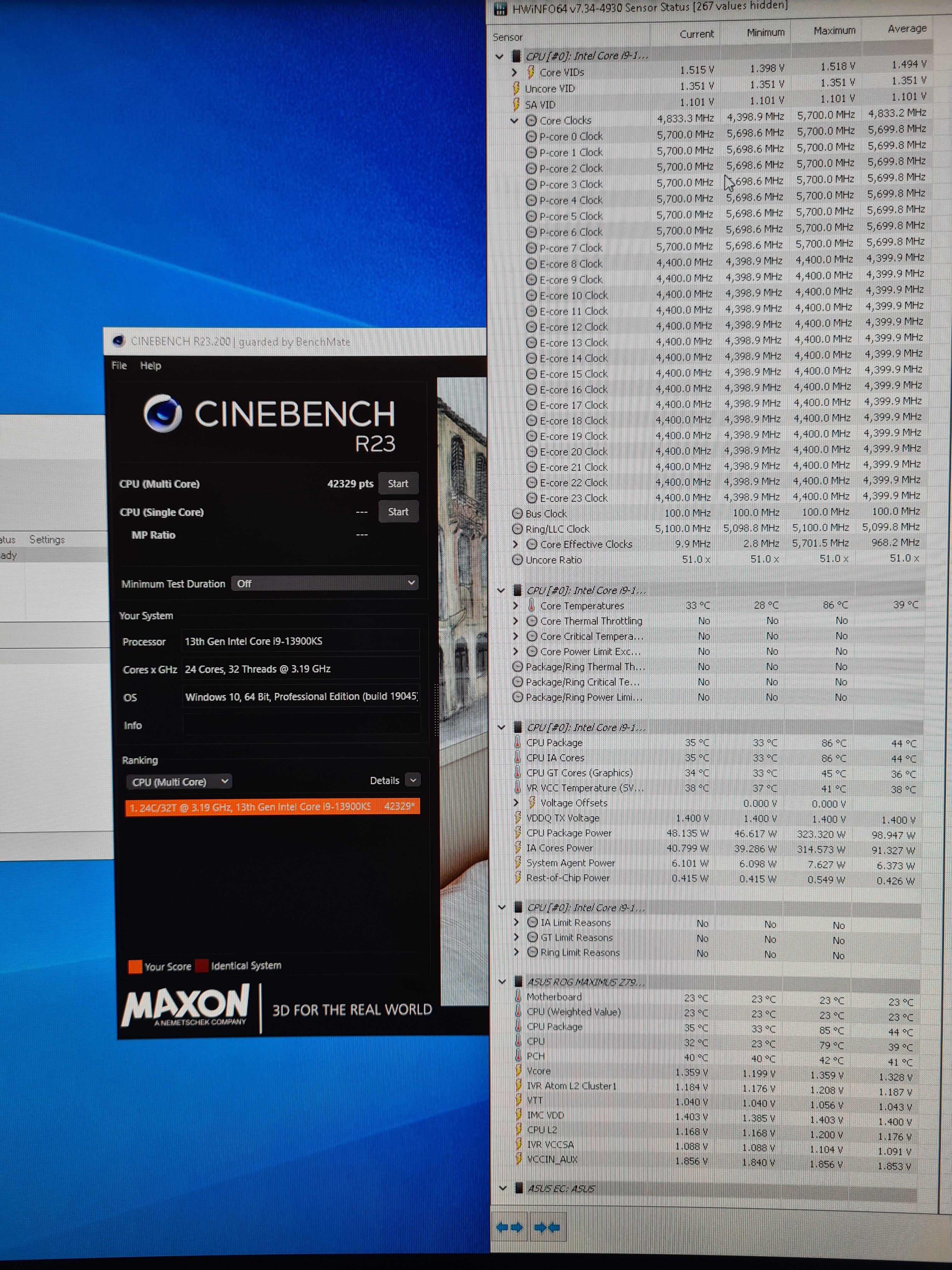
Task: Click the Cinebench title bar icon
Action: (x=119, y=341)
